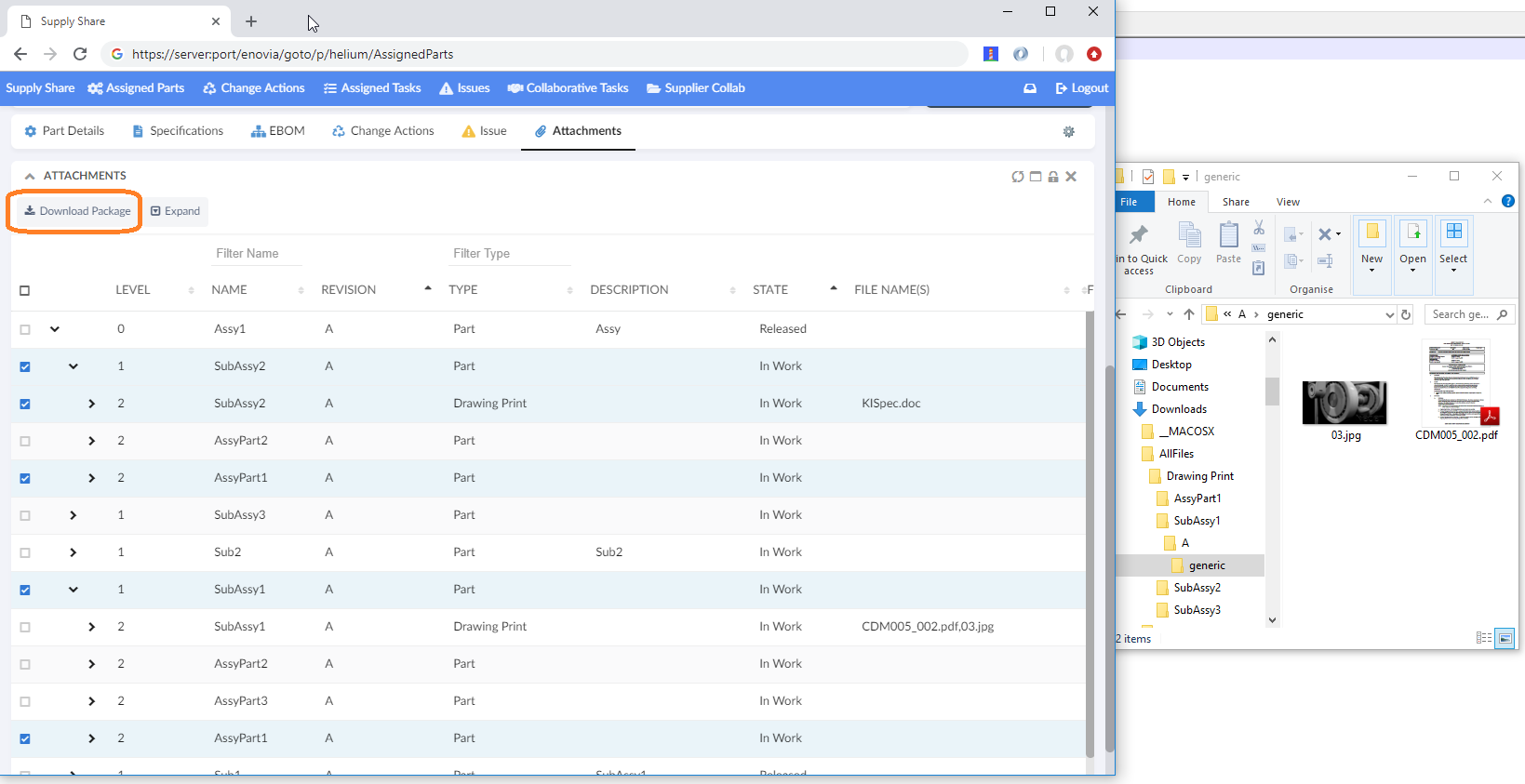The width and height of the screenshot is (1525, 784).
Task: Open the File Explorer help icon
Action: pos(1508,201)
